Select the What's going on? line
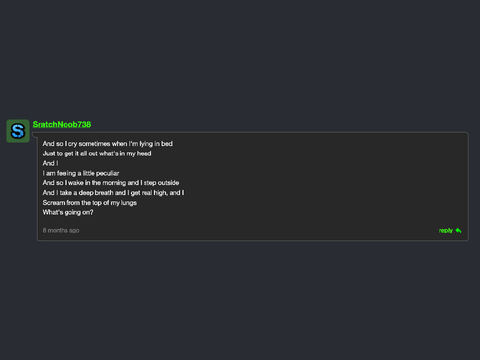Image resolution: width=480 pixels, height=360 pixels. point(68,212)
